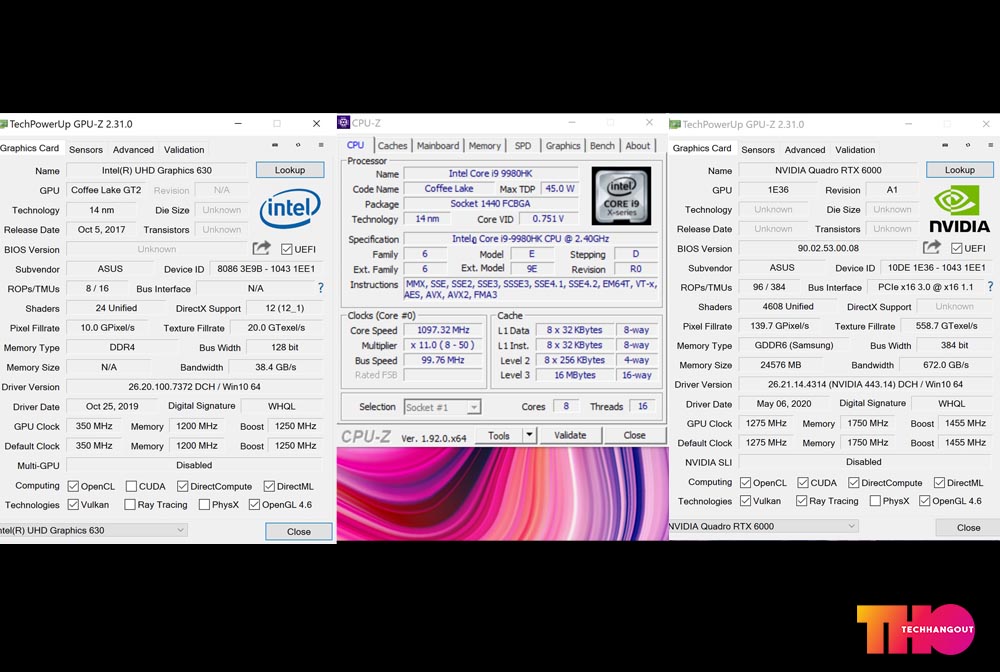
Task: Open the hamburger menu in Intel GPU-Z
Action: coord(321,145)
